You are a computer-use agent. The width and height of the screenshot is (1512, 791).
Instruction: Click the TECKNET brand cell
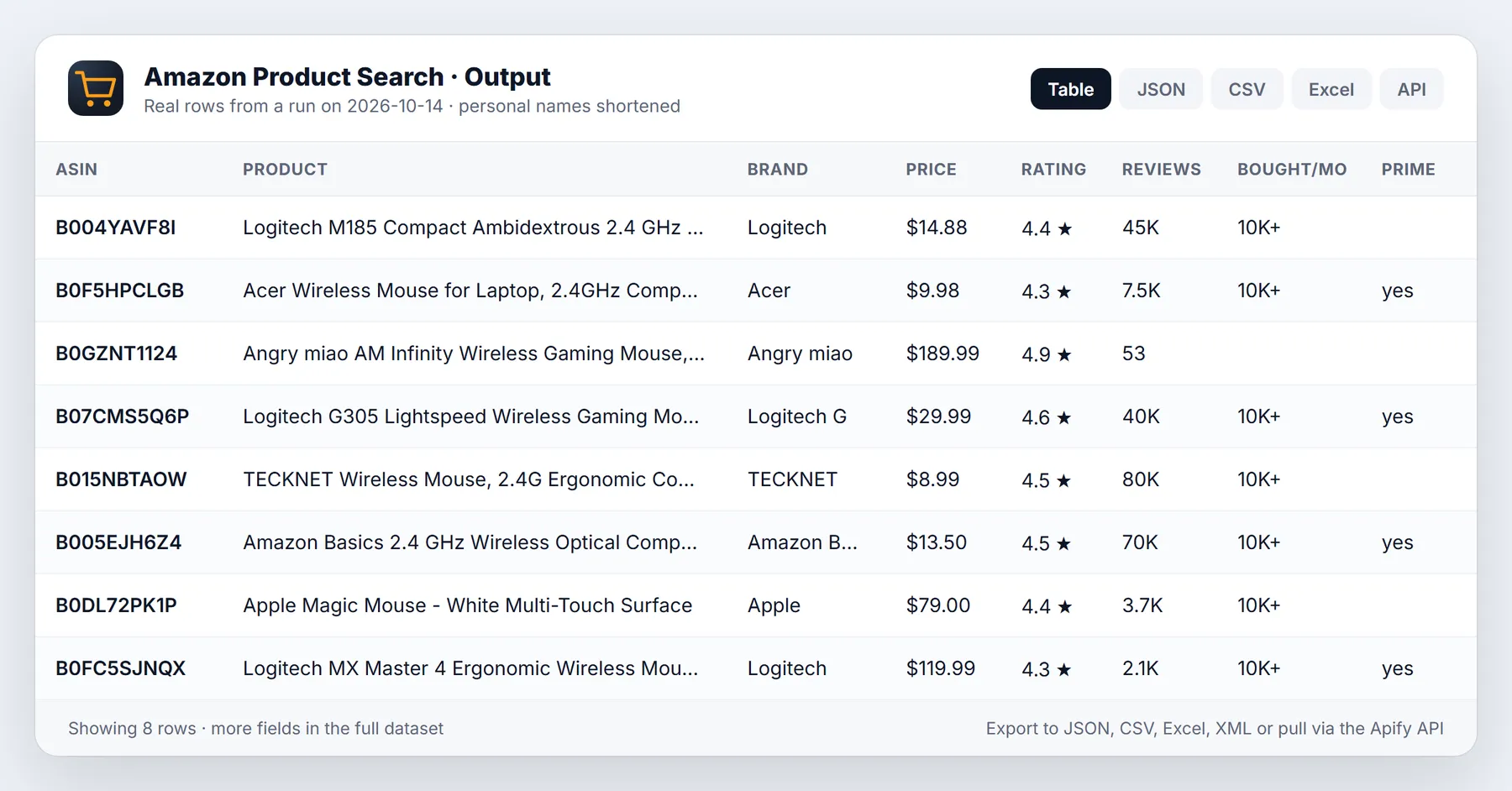coord(792,479)
